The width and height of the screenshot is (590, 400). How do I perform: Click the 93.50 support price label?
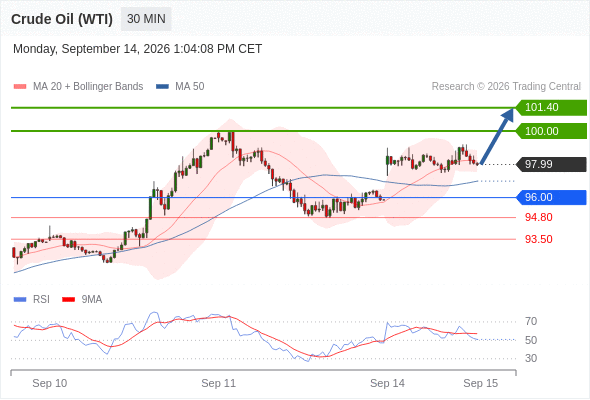coord(539,239)
